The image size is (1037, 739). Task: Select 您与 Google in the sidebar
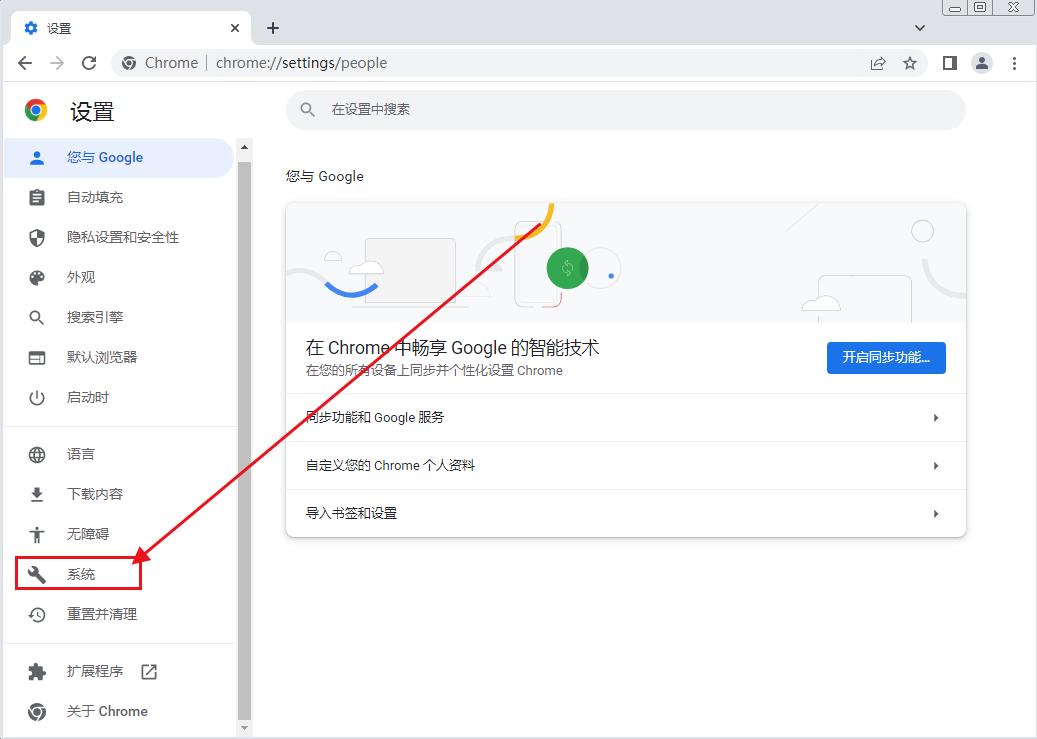point(119,157)
